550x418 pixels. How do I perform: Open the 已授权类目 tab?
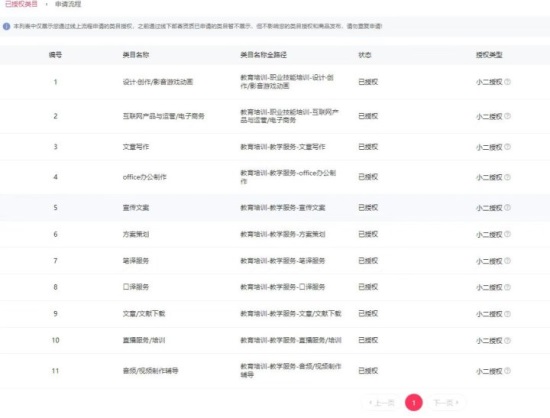point(21,4)
